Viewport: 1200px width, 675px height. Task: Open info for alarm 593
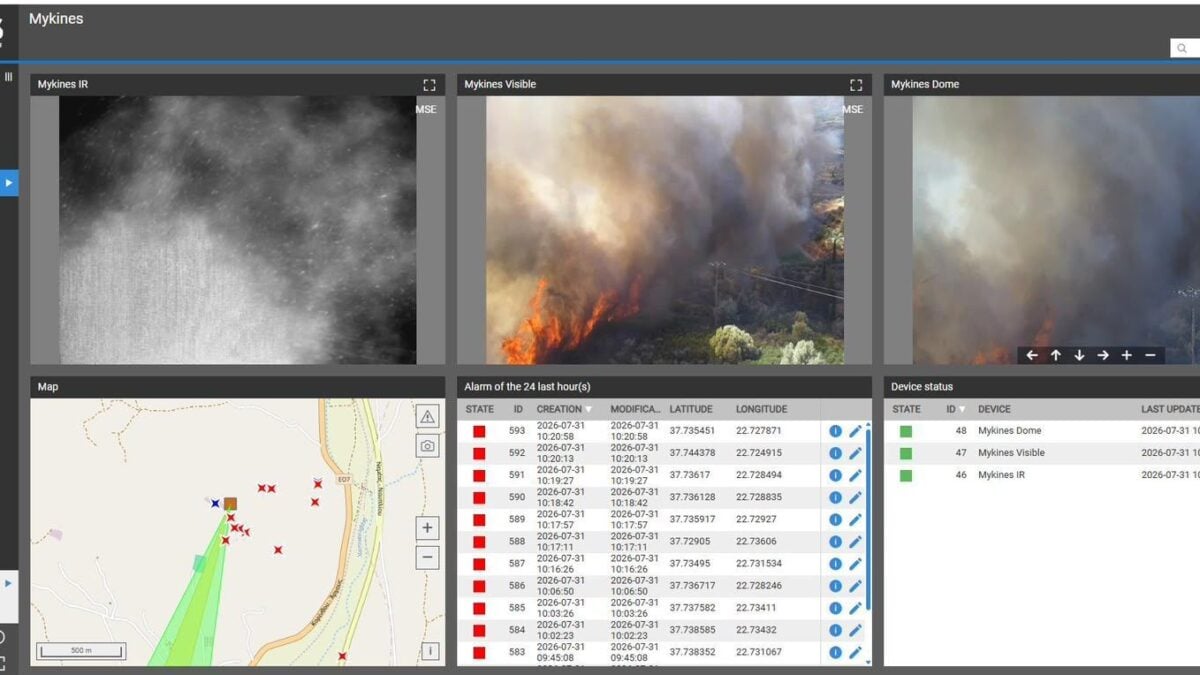(835, 431)
